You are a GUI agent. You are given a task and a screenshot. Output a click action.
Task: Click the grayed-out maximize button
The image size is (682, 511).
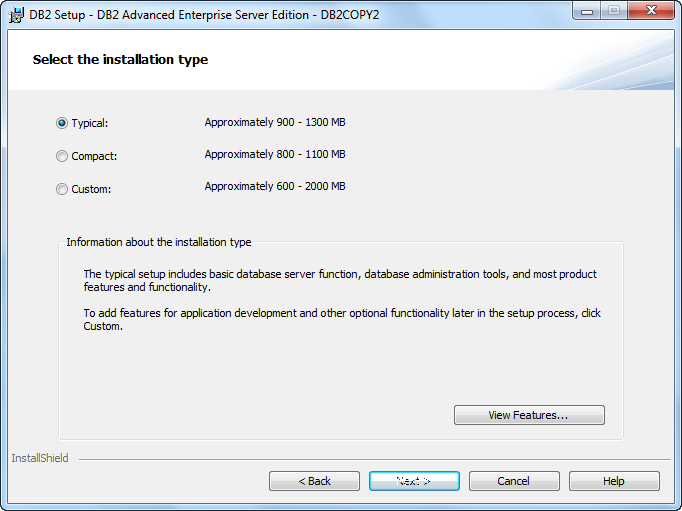(x=614, y=10)
